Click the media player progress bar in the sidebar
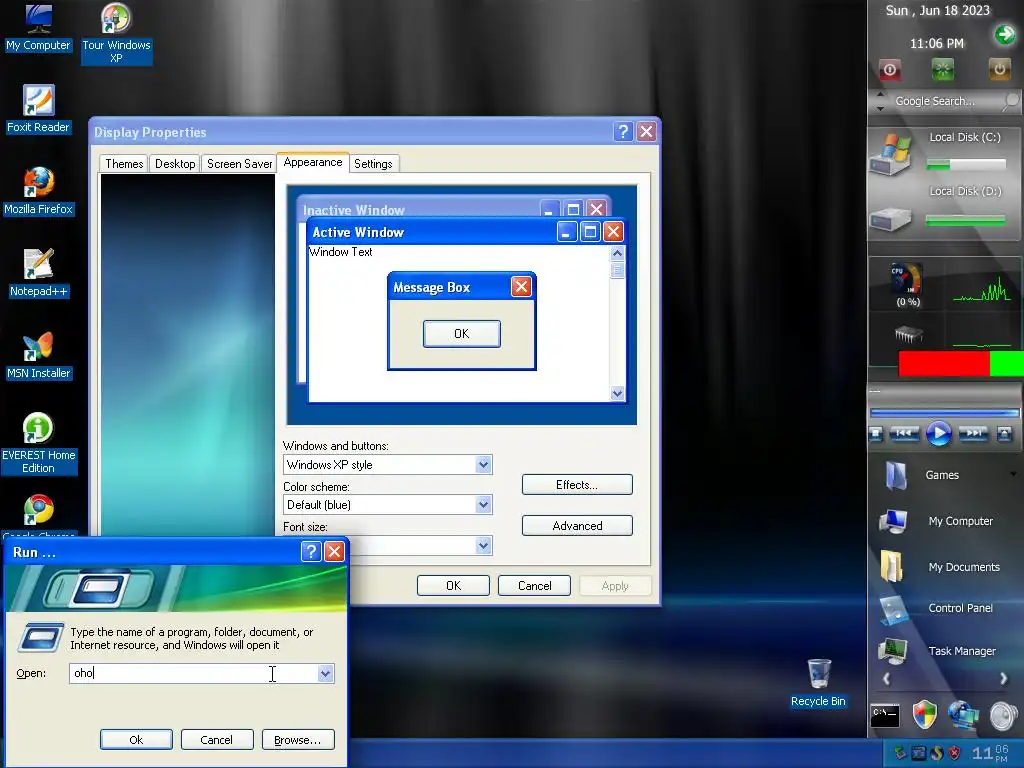 (x=944, y=413)
